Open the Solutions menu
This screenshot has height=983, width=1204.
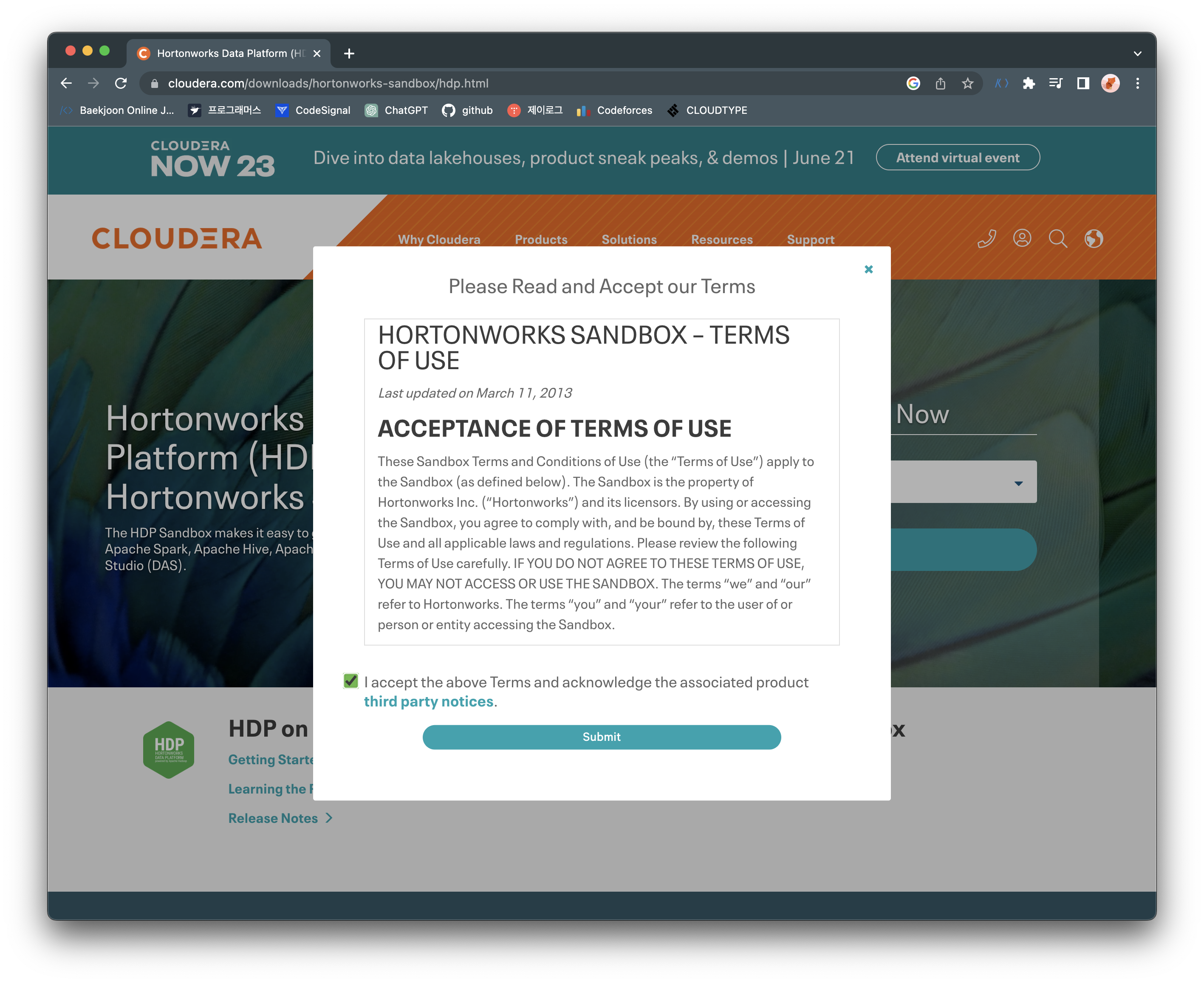click(629, 240)
